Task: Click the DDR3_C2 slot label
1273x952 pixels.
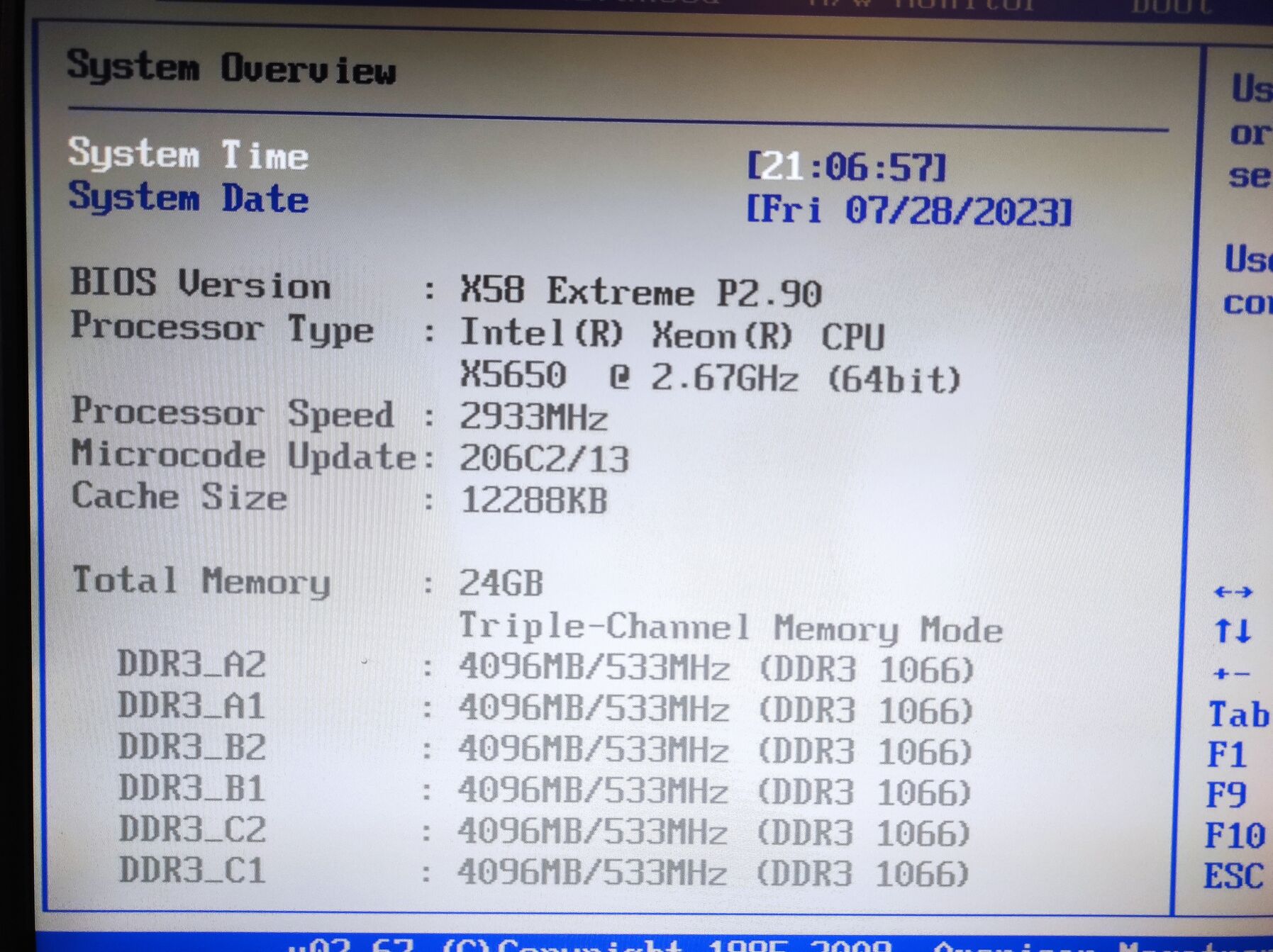Action: tap(191, 829)
